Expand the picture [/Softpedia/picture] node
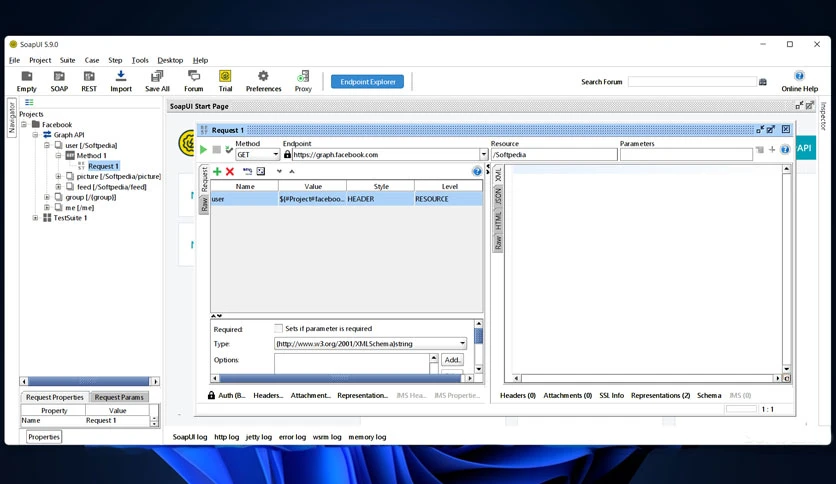The width and height of the screenshot is (836, 484). coord(59,176)
